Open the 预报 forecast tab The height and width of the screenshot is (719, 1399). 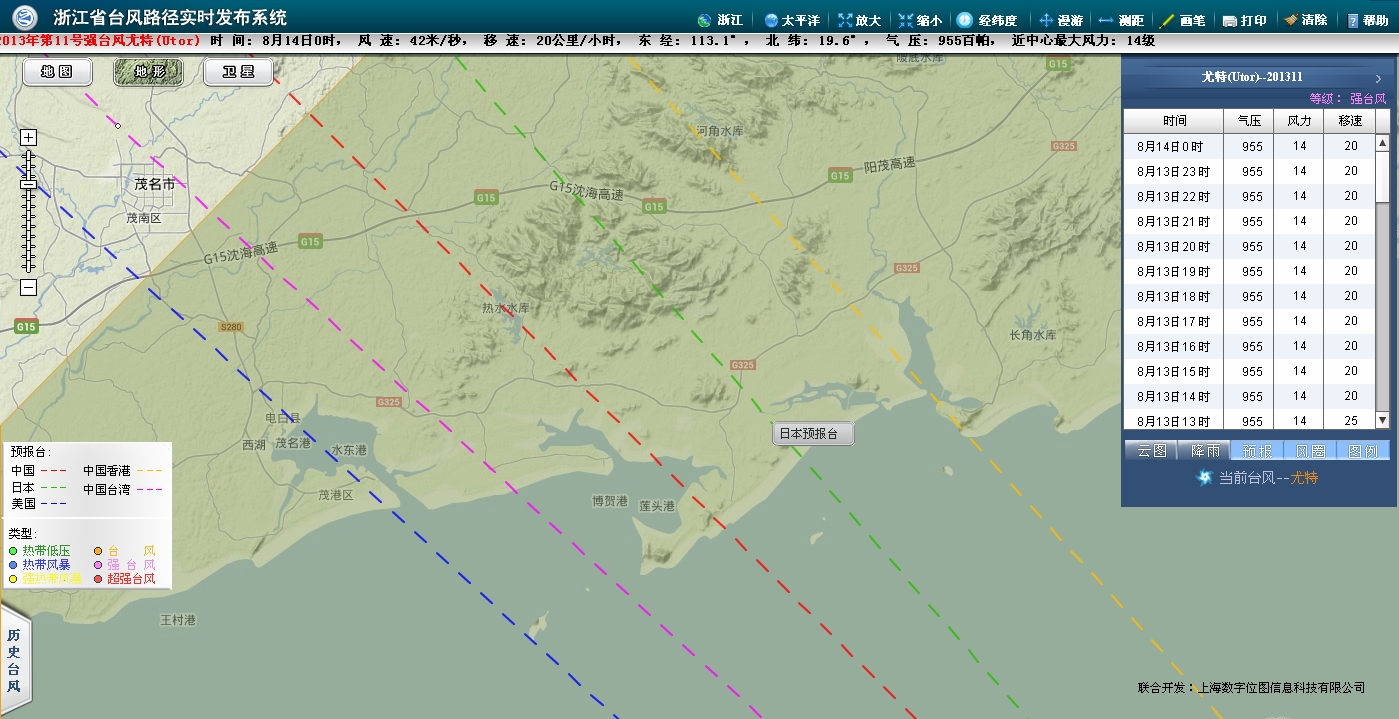(1256, 451)
